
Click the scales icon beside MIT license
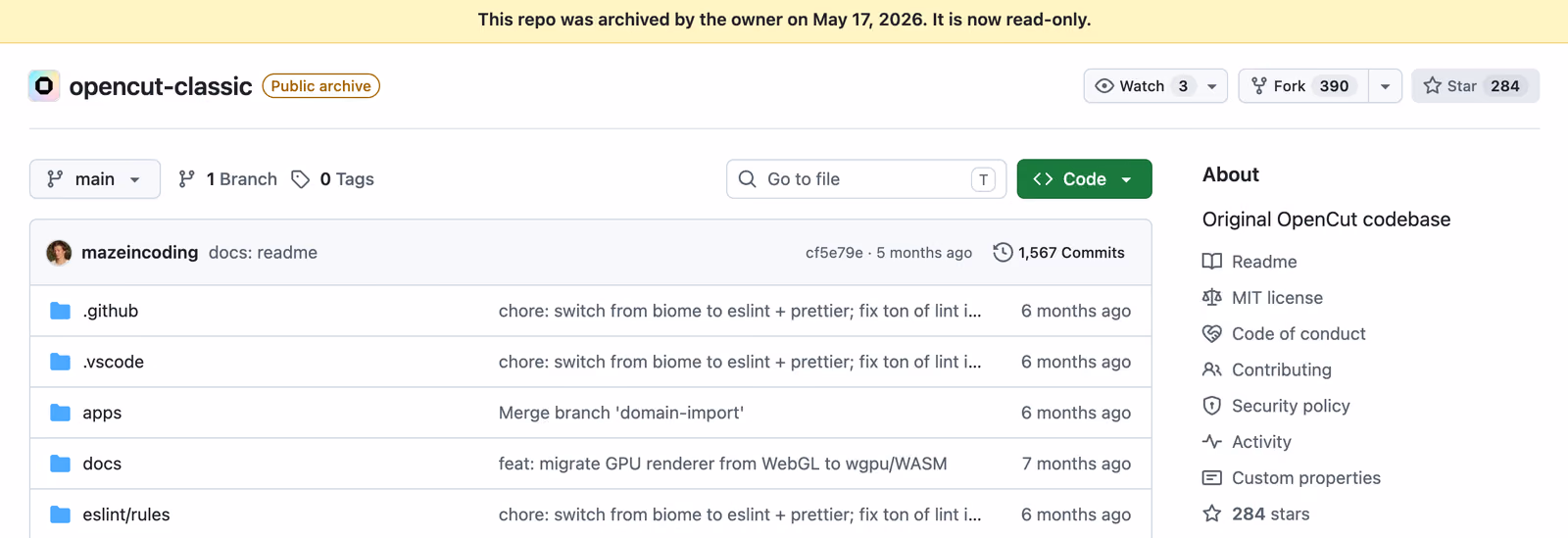pyautogui.click(x=1212, y=298)
